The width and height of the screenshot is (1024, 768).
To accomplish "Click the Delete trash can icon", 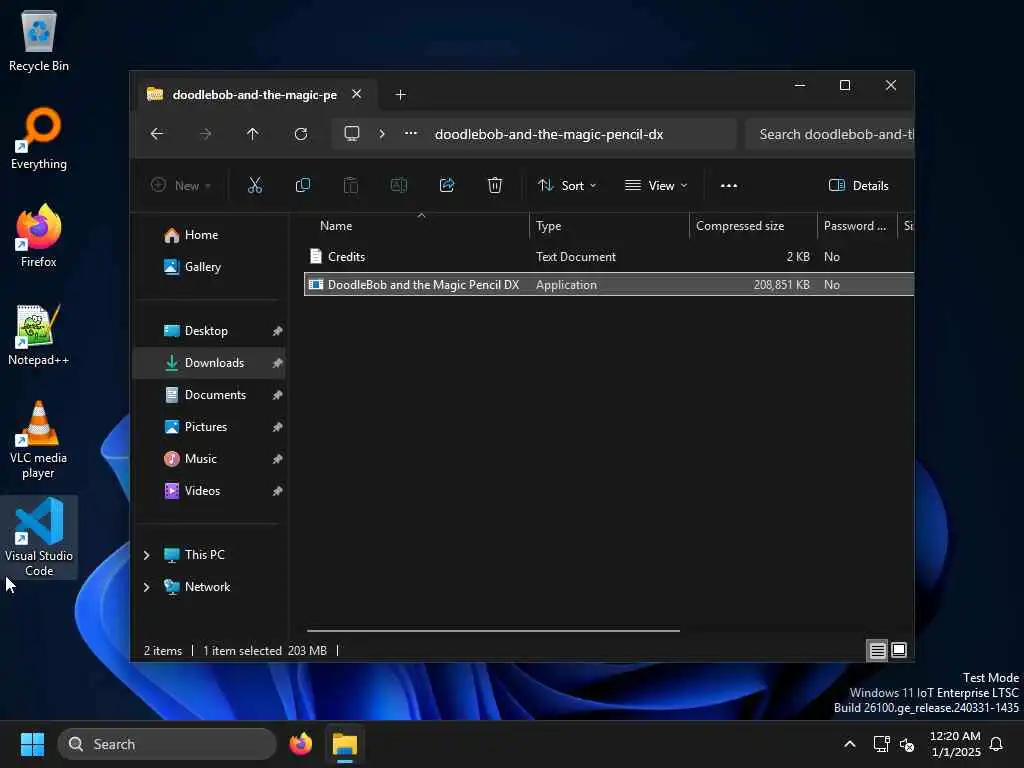I will pos(495,185).
